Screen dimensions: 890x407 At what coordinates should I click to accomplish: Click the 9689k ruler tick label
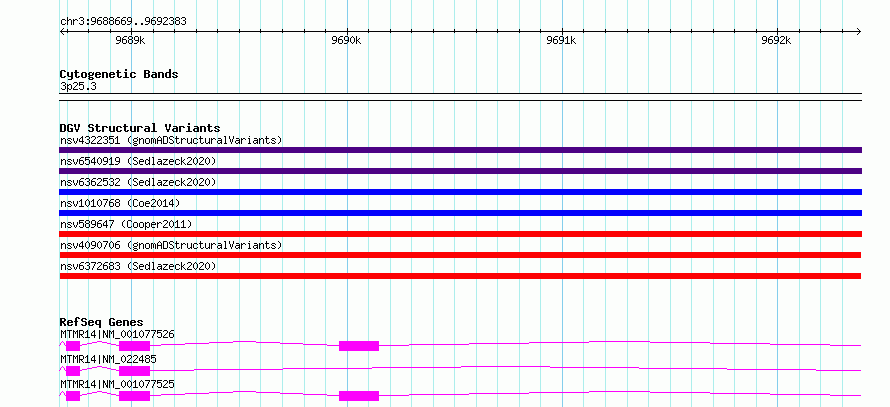(x=131, y=40)
